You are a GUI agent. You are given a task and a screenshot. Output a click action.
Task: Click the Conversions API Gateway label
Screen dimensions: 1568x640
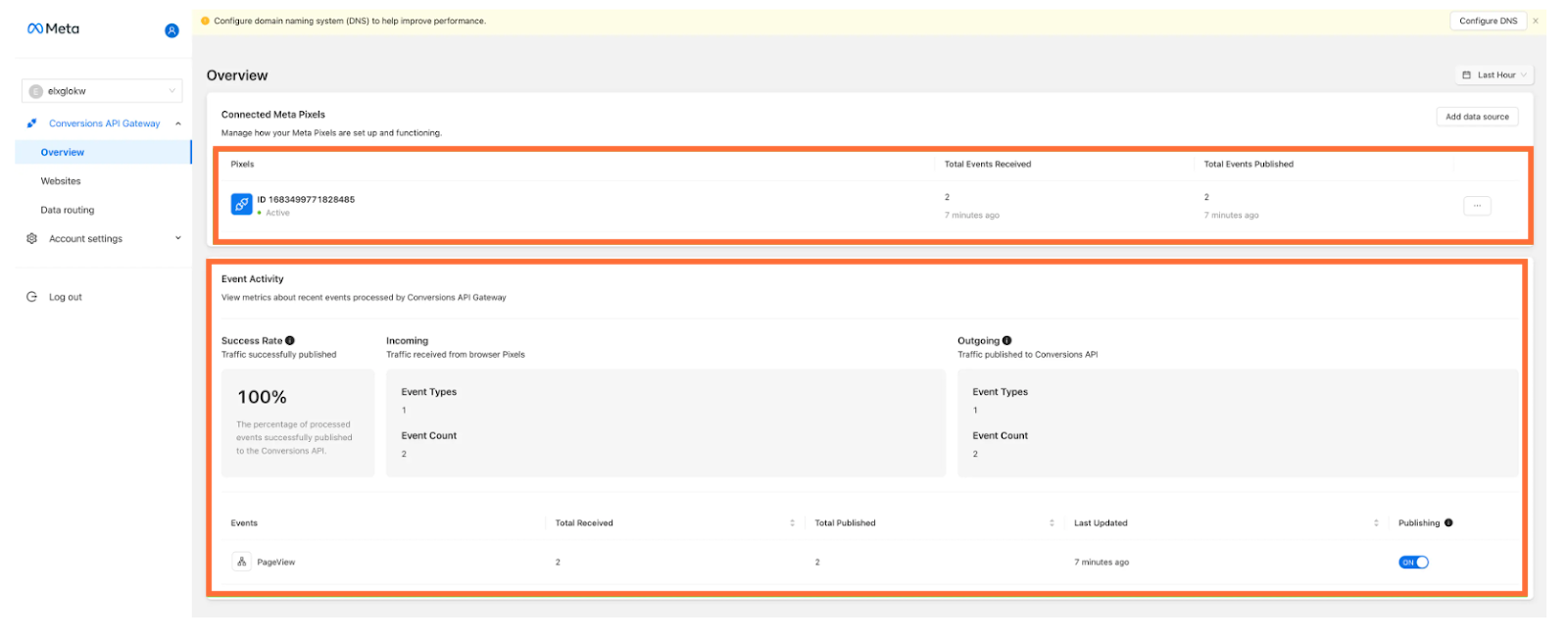coord(105,123)
